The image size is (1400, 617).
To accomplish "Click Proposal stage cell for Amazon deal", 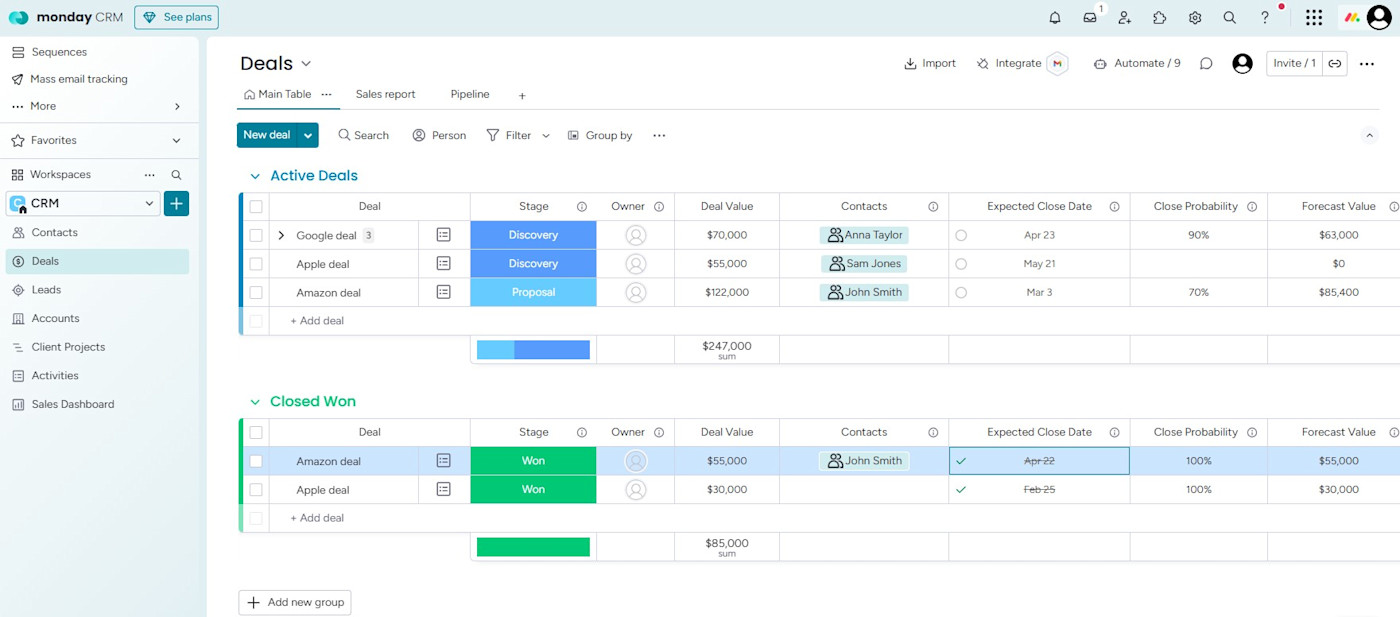I will point(533,292).
